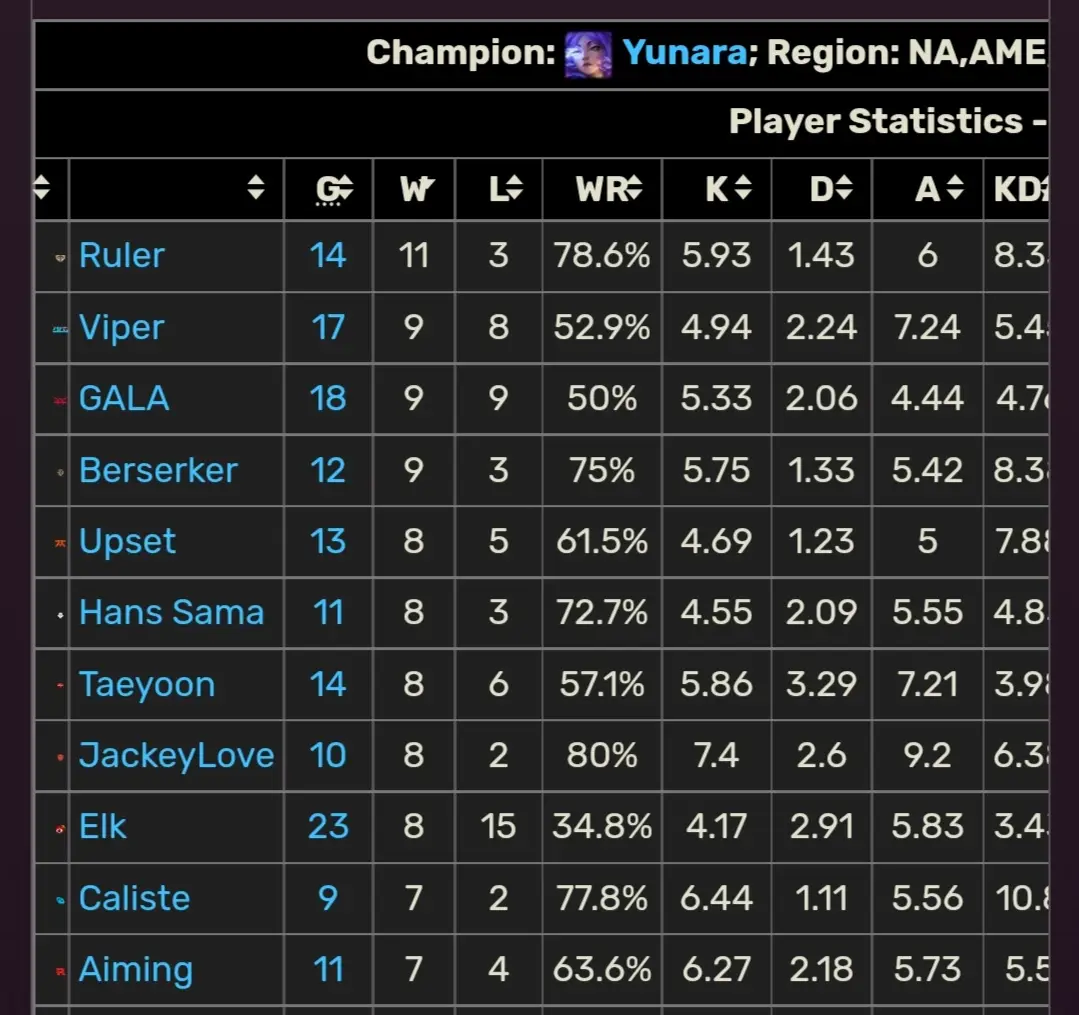Sort by player name column arrows
The height and width of the screenshot is (1015, 1079).
tap(256, 187)
